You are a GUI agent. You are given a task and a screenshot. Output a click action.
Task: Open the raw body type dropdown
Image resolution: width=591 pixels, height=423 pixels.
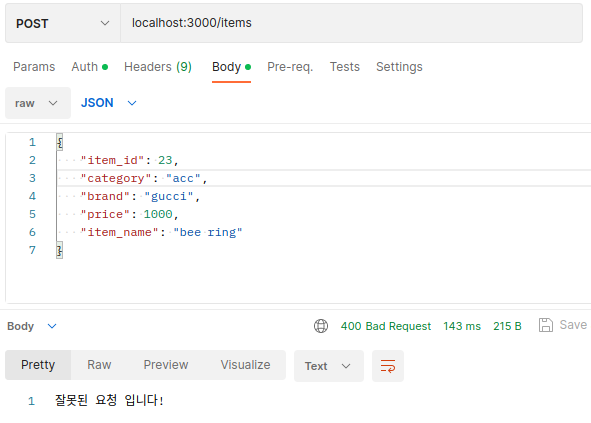pos(38,103)
